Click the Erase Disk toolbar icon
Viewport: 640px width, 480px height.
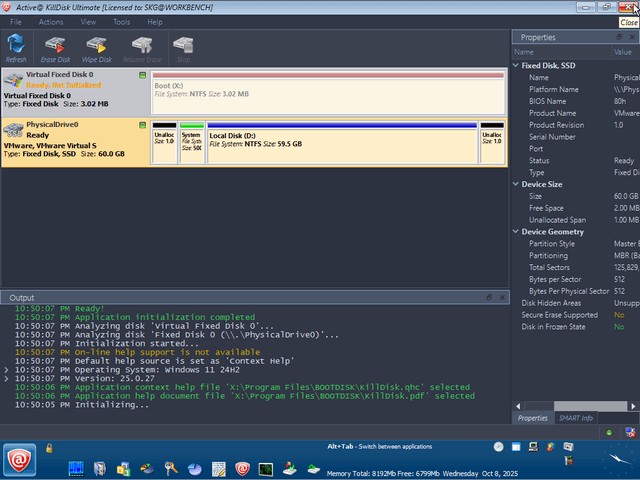pos(56,46)
